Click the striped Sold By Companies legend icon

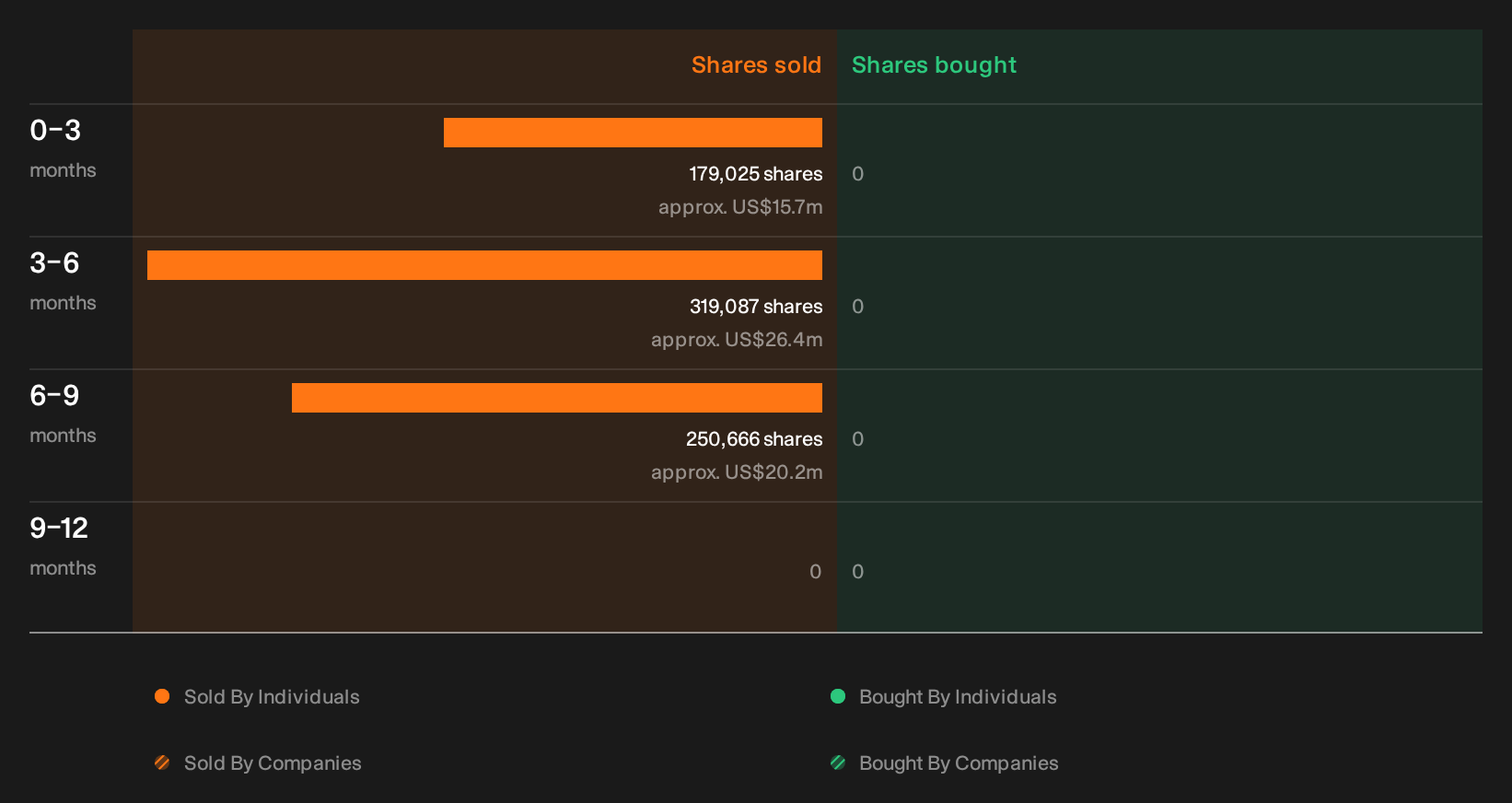tap(162, 762)
